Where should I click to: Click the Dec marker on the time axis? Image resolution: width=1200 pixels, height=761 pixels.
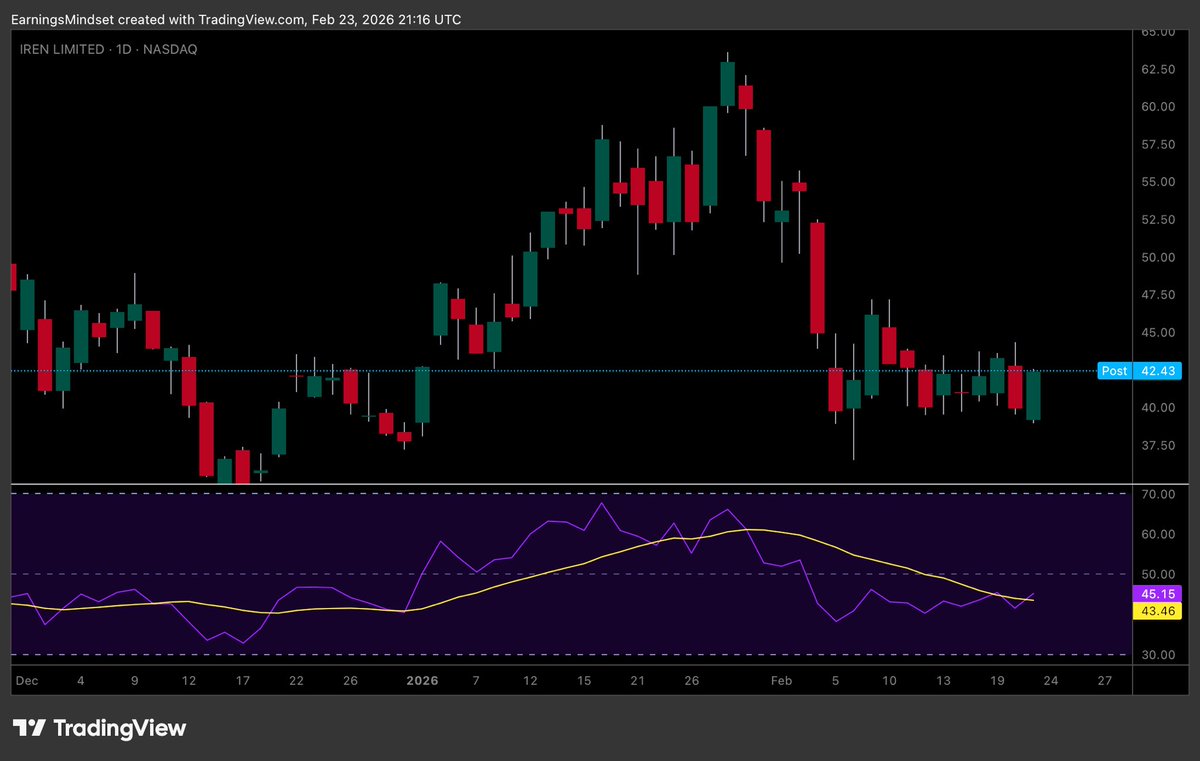(x=27, y=680)
